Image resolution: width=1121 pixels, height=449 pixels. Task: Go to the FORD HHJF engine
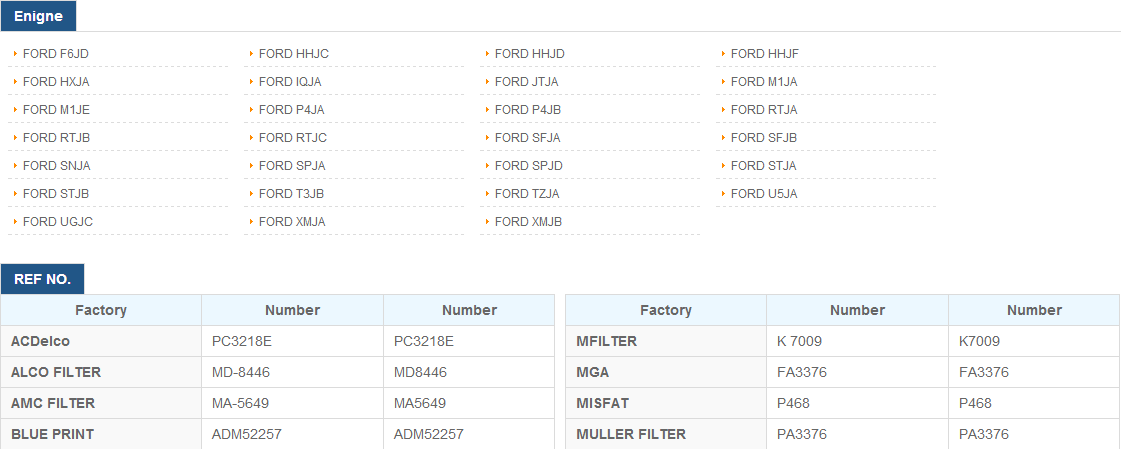coord(765,54)
